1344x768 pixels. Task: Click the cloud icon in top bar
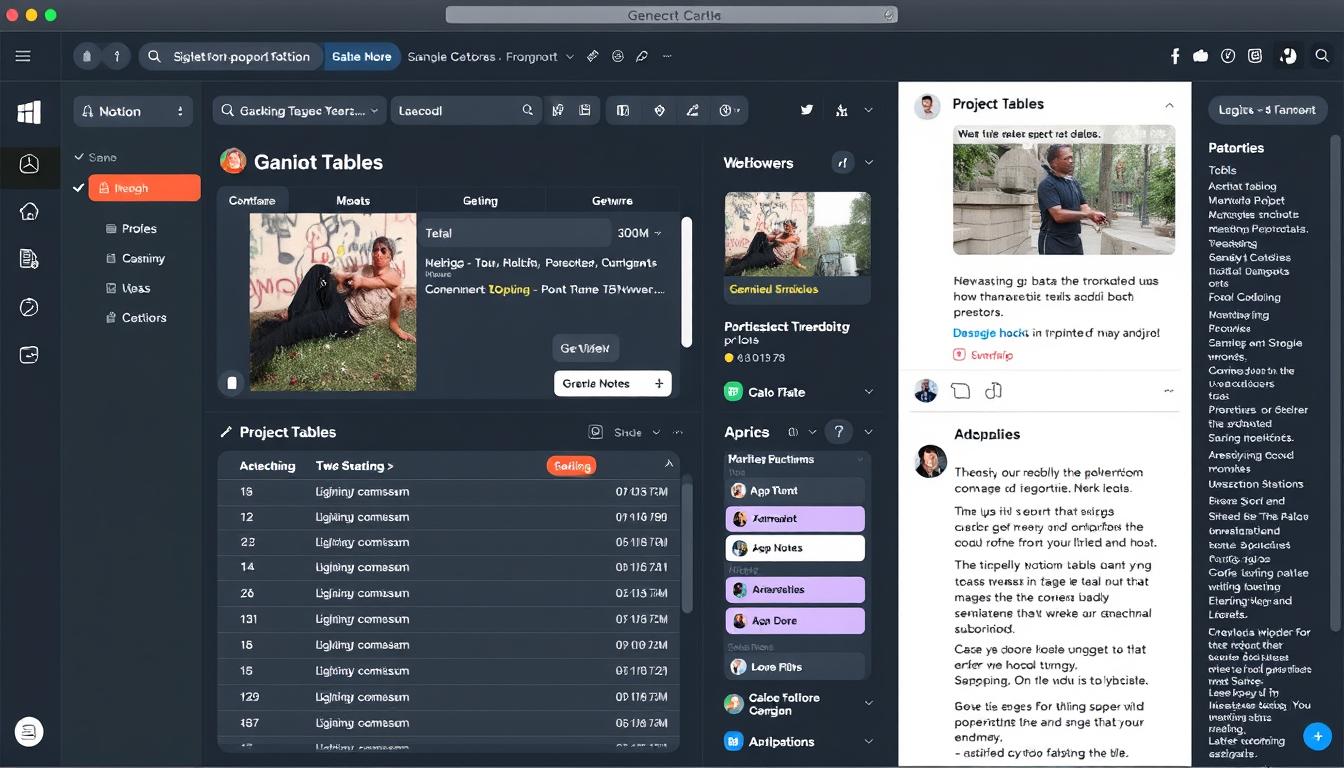click(x=1201, y=57)
